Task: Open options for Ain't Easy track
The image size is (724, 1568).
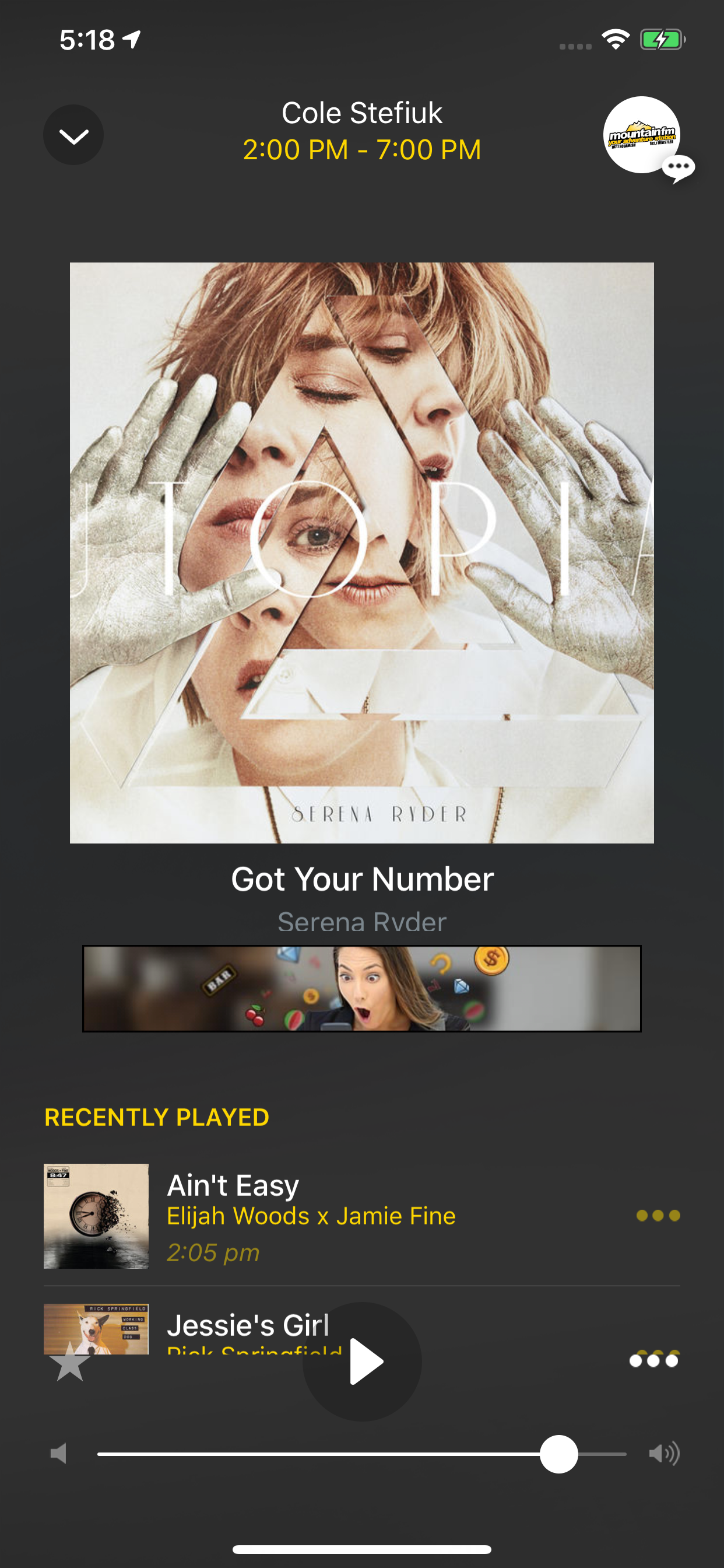Action: (658, 1216)
